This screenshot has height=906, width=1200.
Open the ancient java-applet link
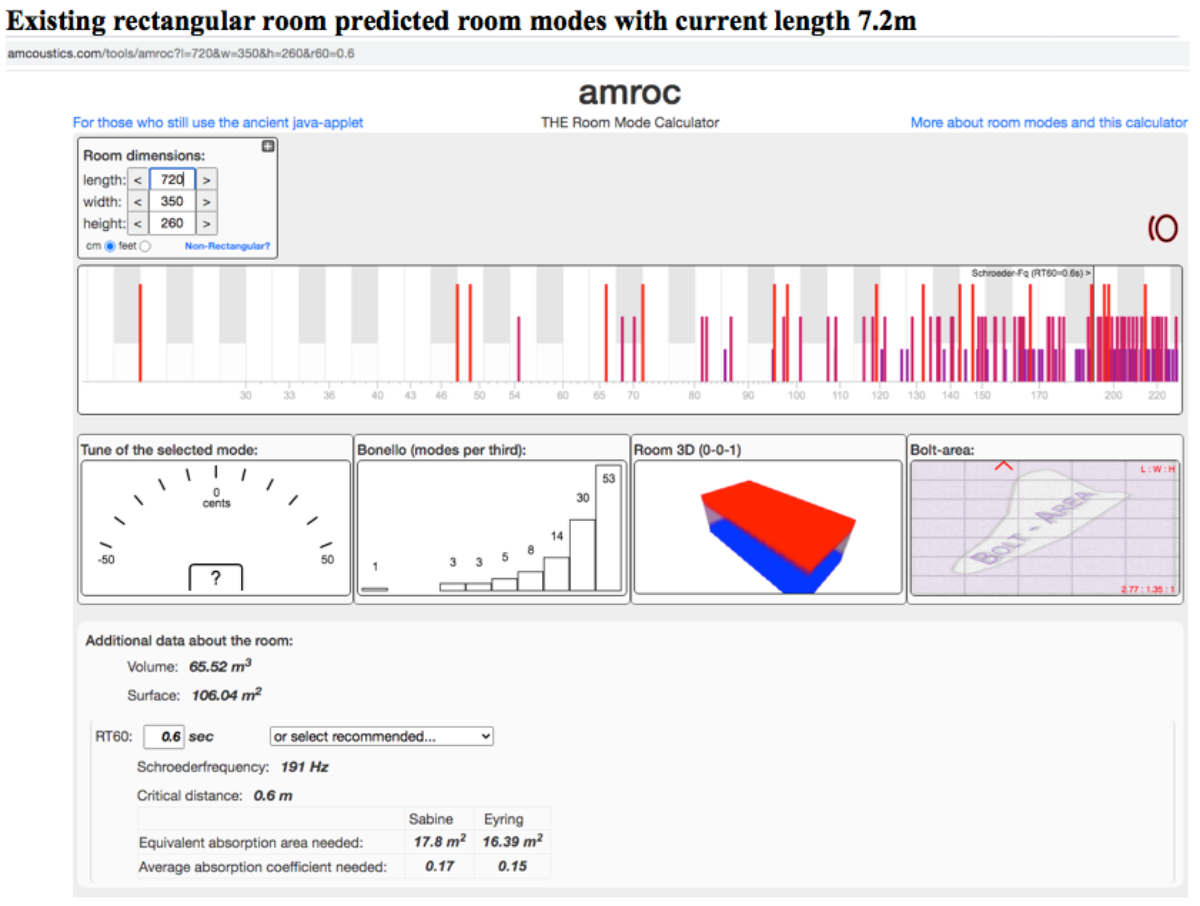click(218, 123)
